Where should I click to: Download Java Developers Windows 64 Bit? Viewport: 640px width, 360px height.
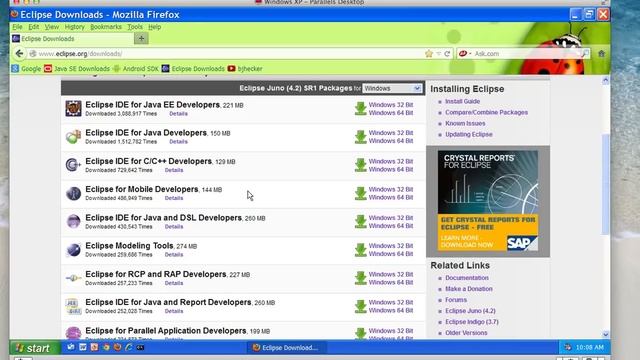391,141
